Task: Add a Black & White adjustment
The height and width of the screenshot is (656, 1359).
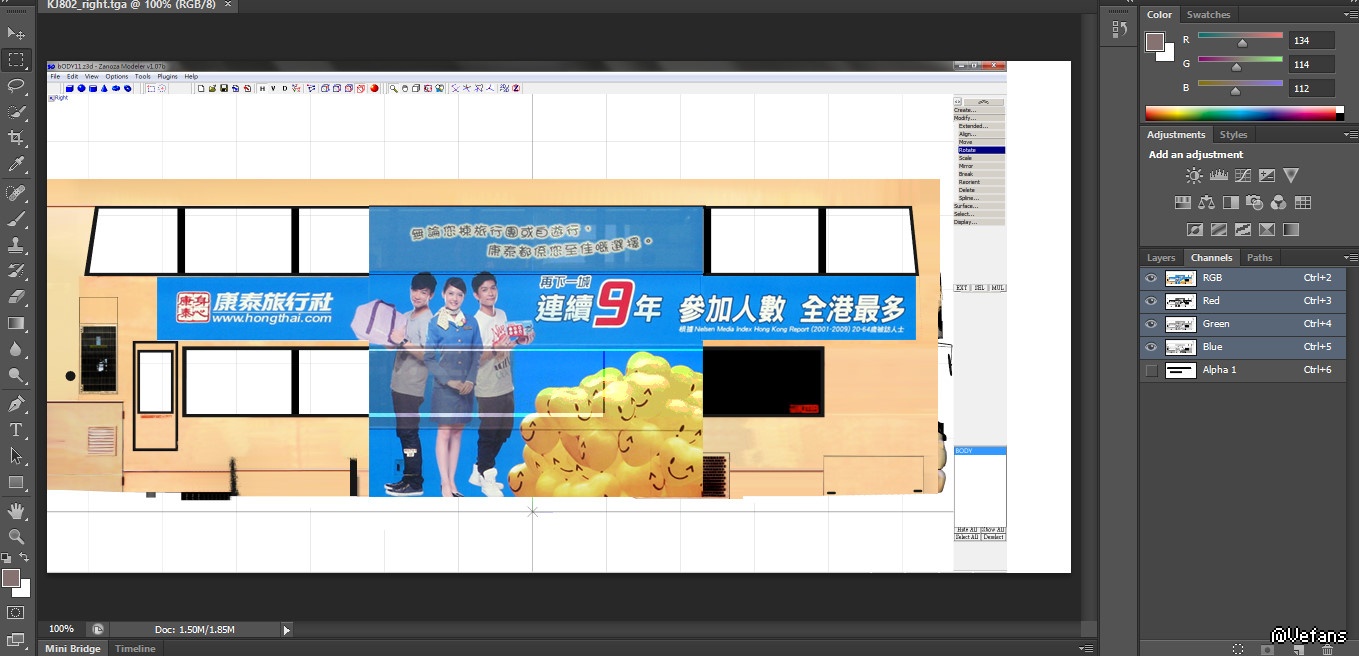Action: pyautogui.click(x=1230, y=202)
